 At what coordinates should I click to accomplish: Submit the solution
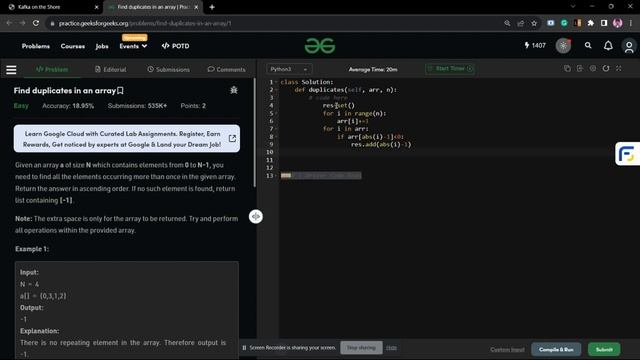click(x=604, y=349)
